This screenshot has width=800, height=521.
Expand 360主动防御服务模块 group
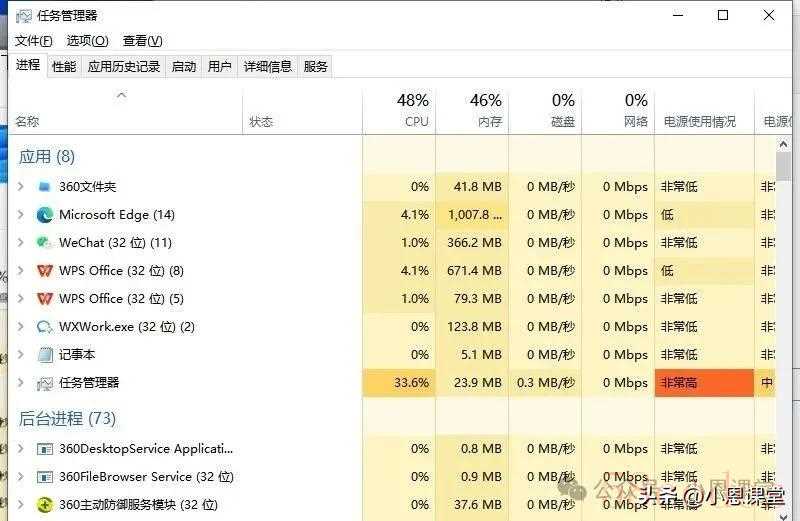tap(20, 505)
